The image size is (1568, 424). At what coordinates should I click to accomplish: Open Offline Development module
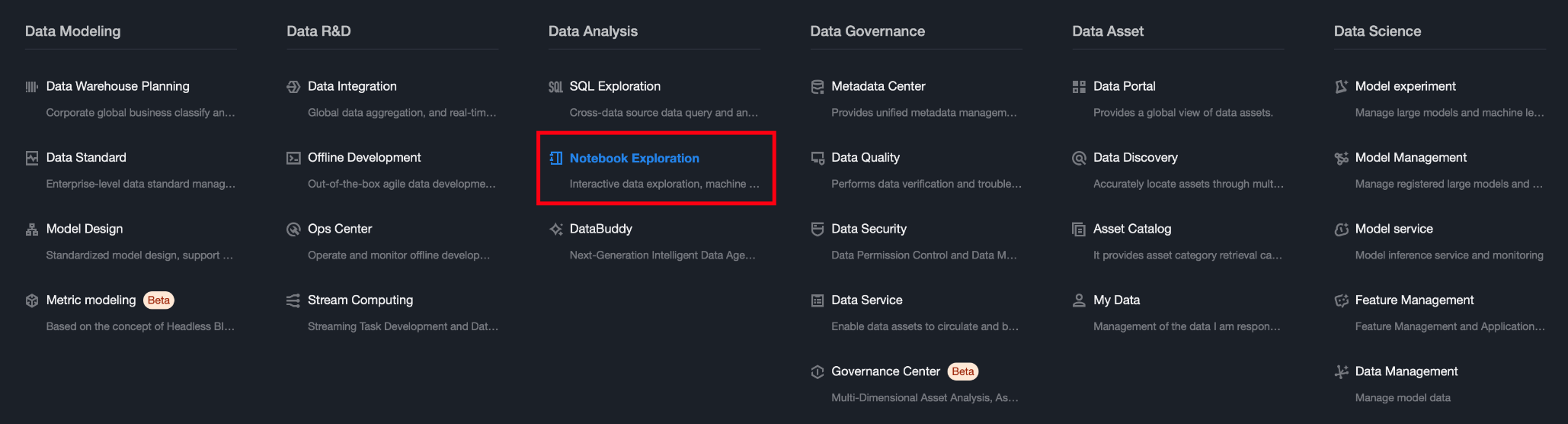363,158
